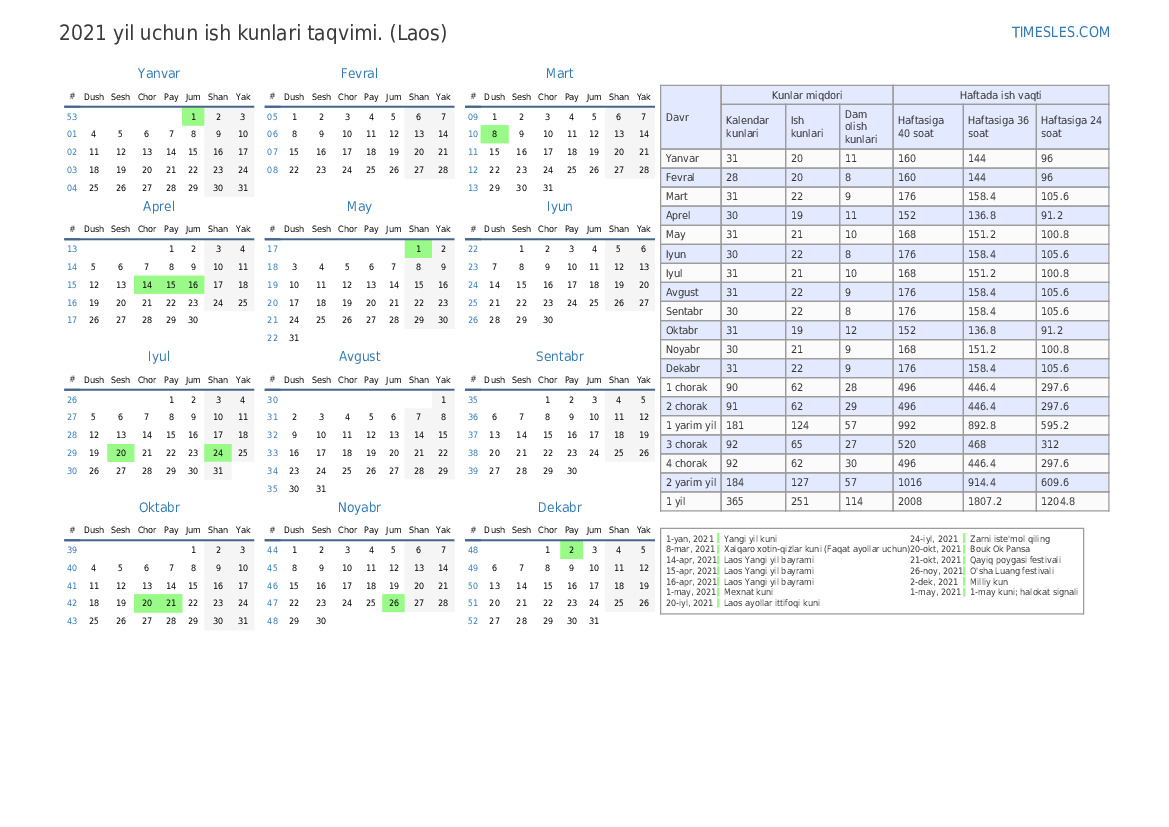Select the 1 yil row label
This screenshot has height=827, width=1169.
coord(676,501)
